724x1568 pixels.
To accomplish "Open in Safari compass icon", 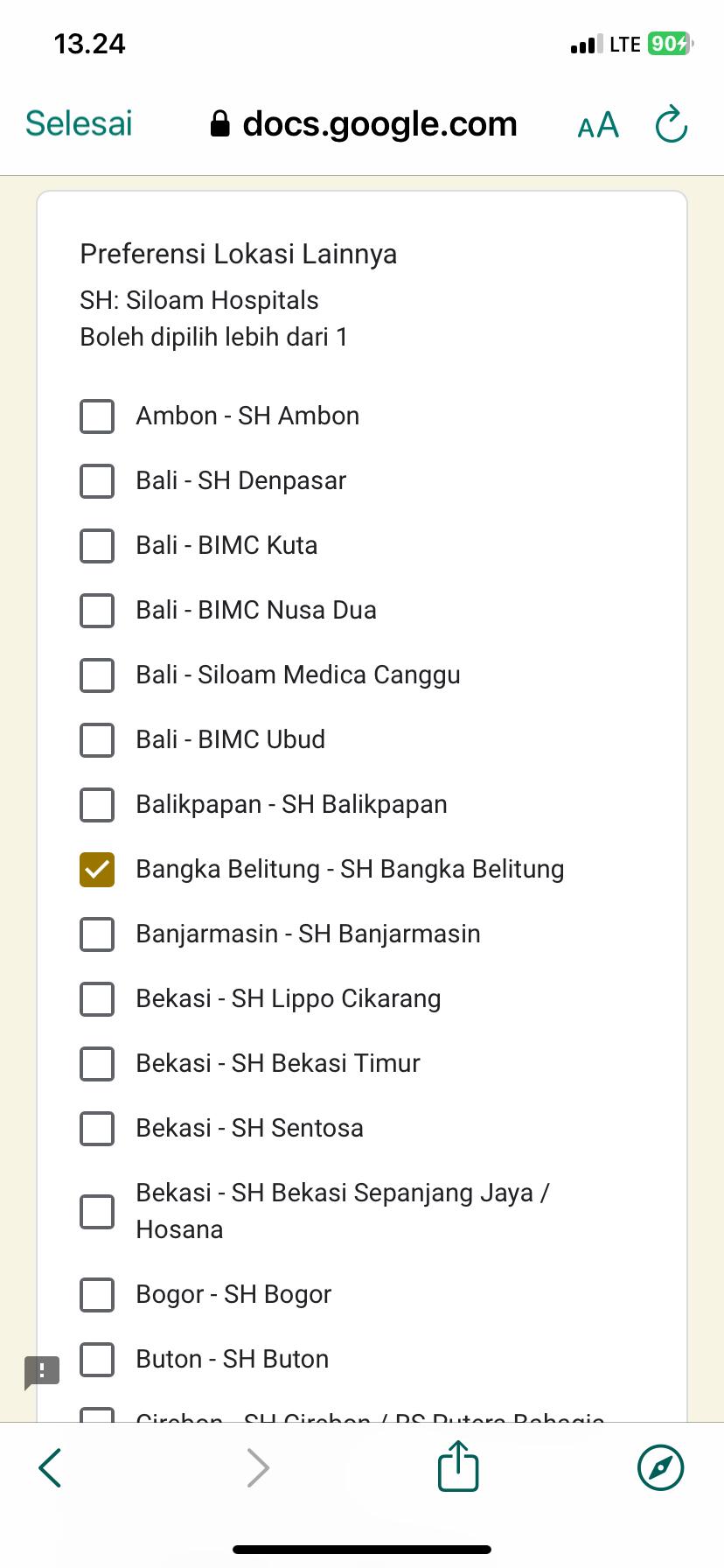I will tap(660, 1467).
